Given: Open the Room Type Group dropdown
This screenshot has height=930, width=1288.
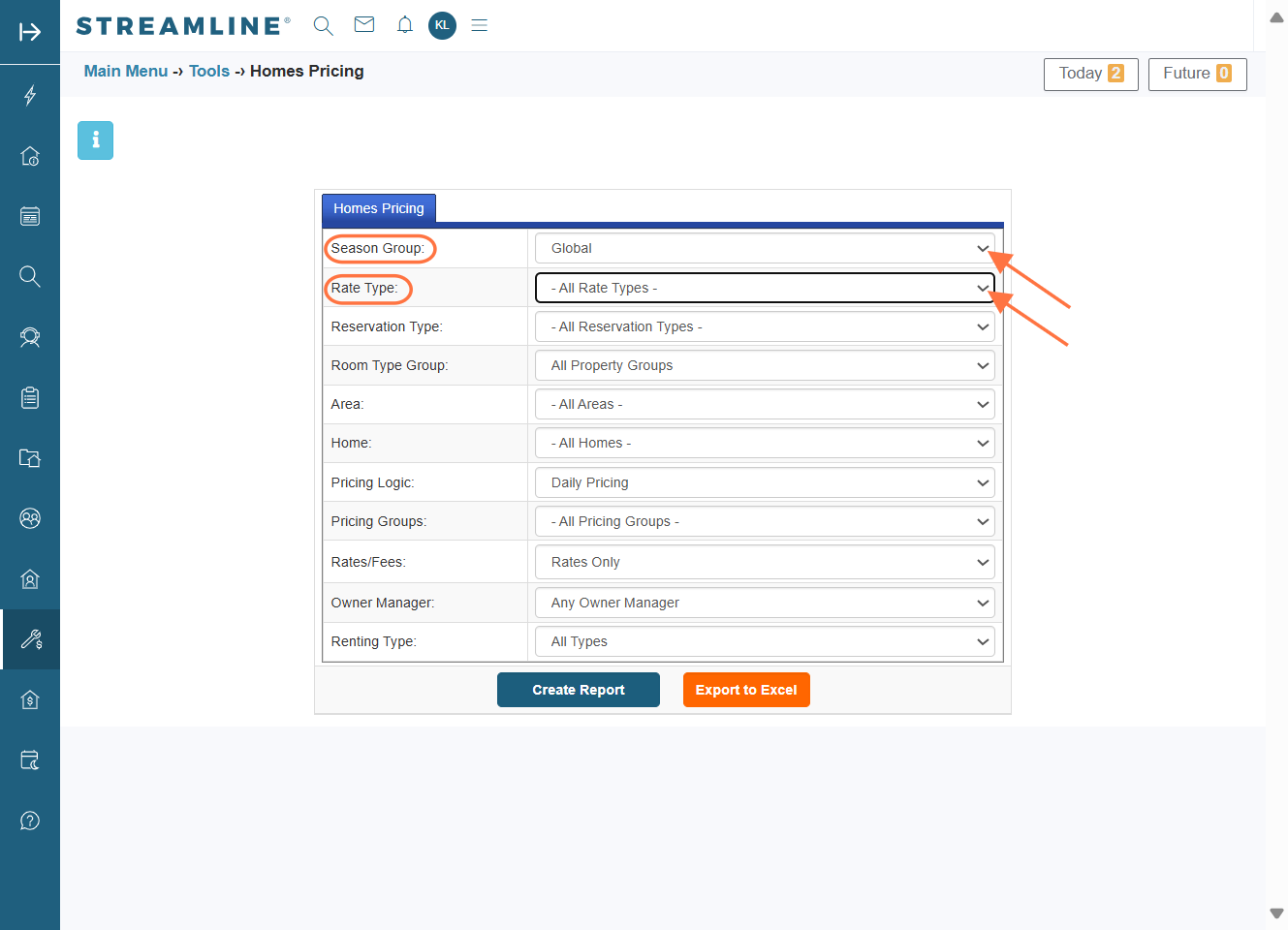Looking at the screenshot, I should point(765,365).
